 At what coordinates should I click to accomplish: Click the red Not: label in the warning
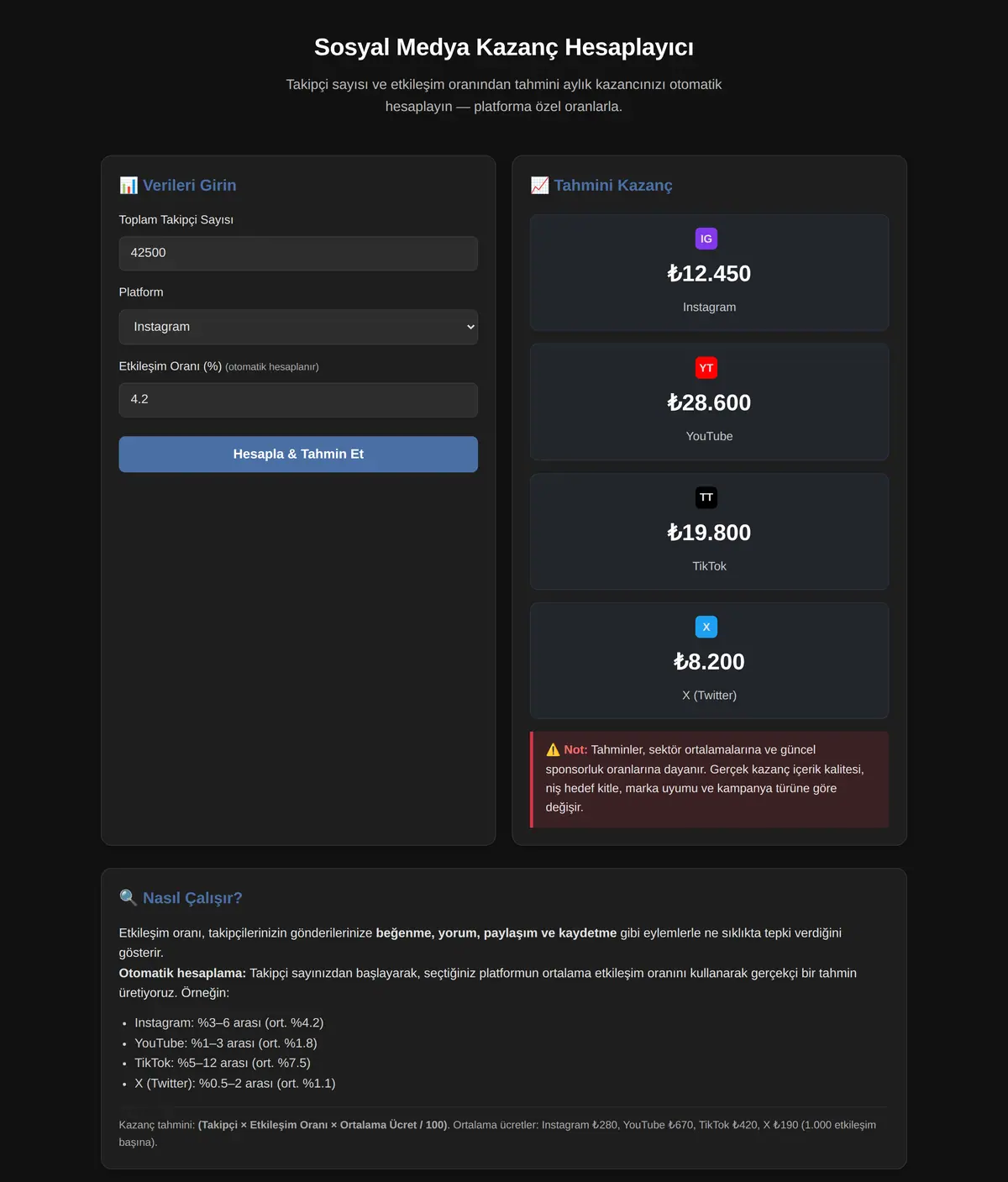[575, 749]
